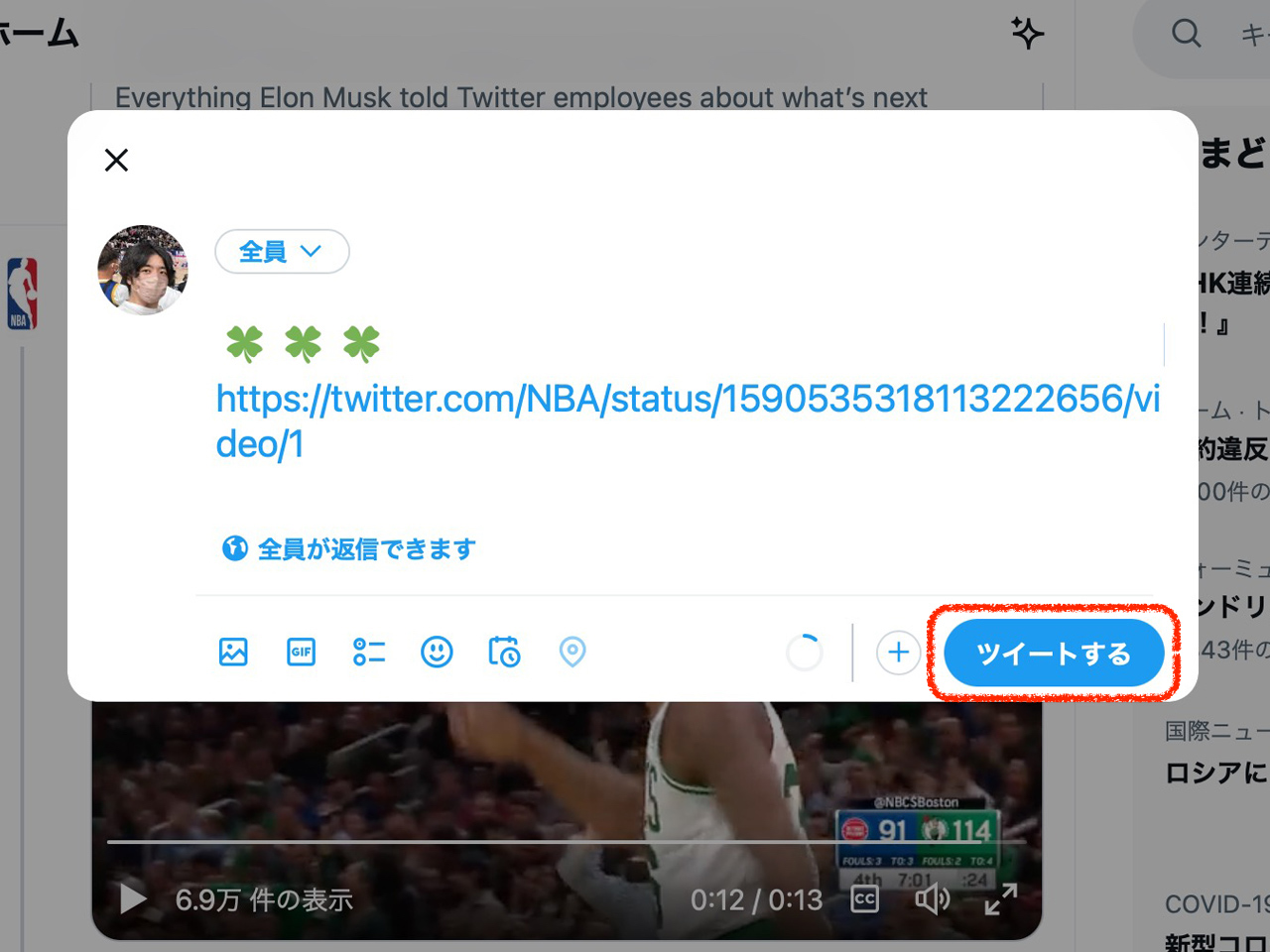
Task: Click the sparkle timeline options icon
Action: [x=1027, y=33]
